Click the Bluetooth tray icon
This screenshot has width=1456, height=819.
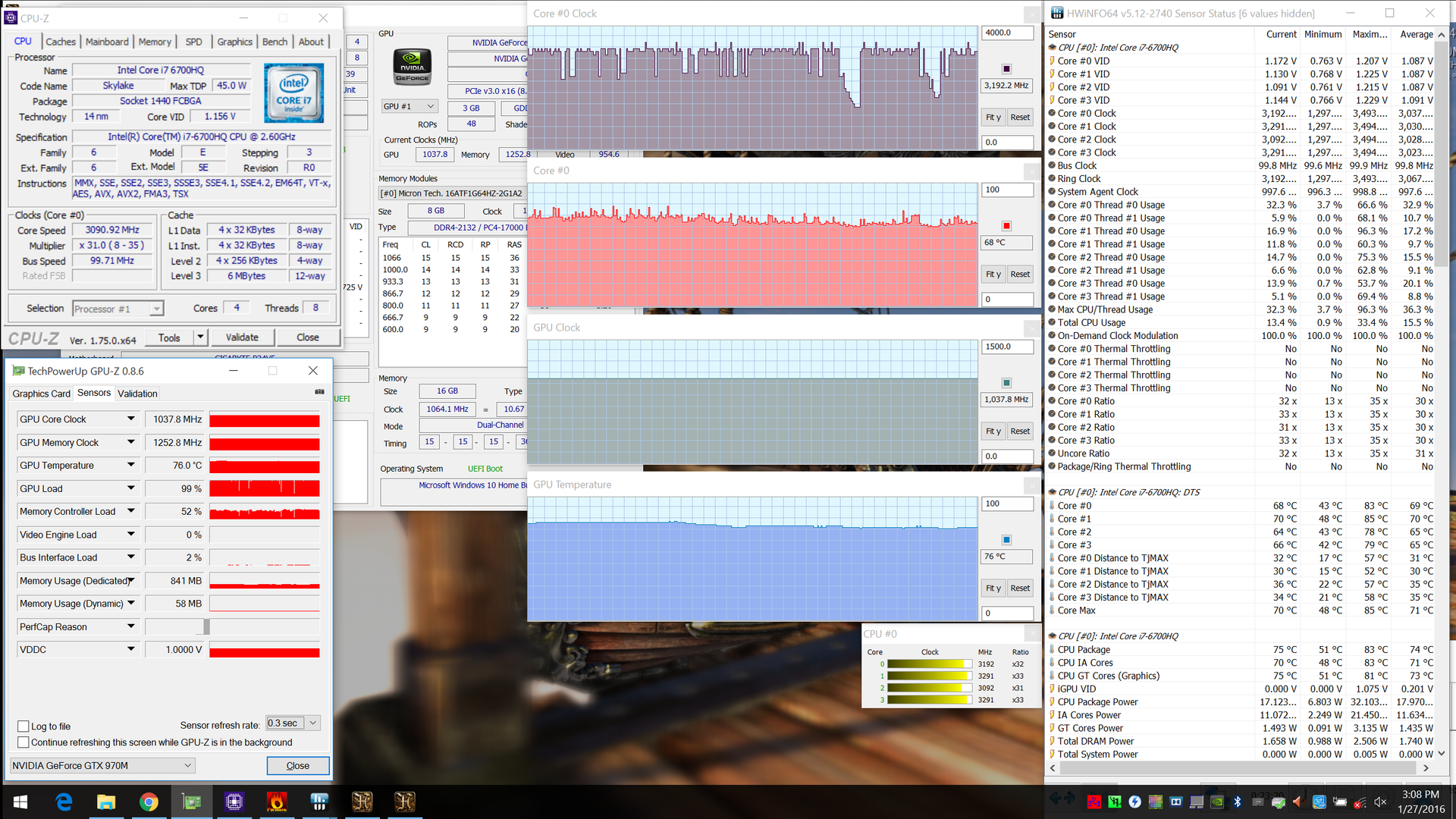tap(1237, 802)
